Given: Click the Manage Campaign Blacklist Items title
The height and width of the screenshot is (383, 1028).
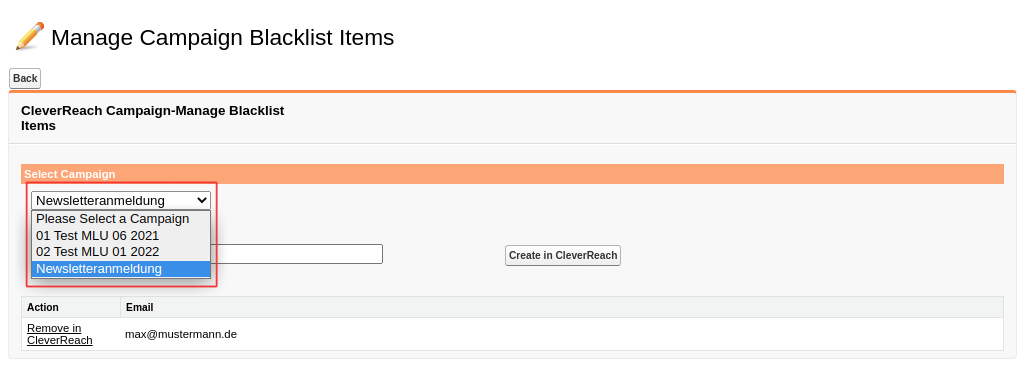Looking at the screenshot, I should pyautogui.click(x=223, y=37).
